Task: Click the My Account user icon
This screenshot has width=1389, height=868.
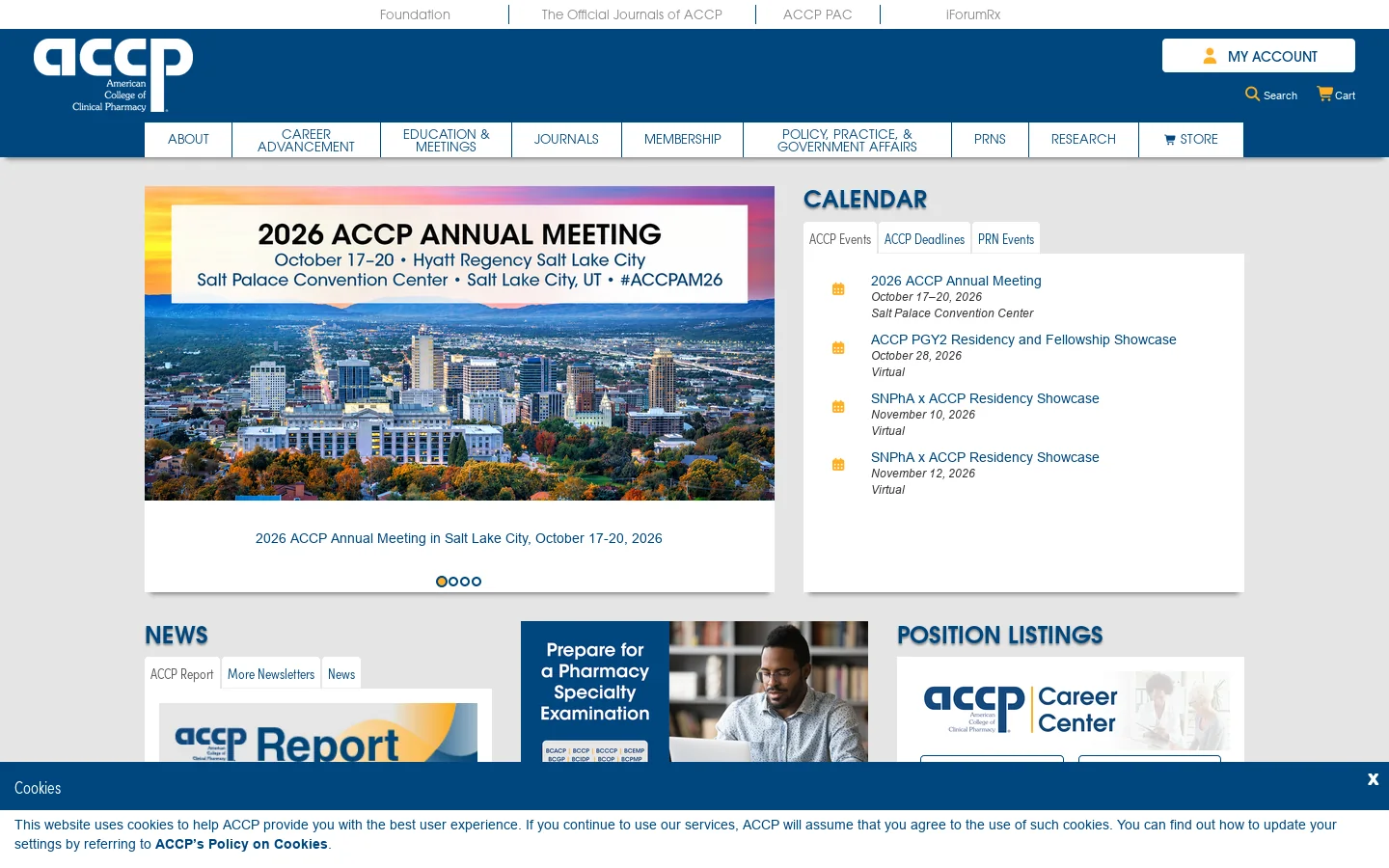Action: coord(1210,56)
